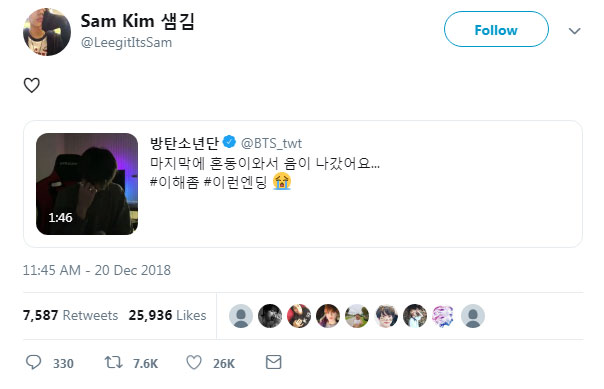This screenshot has width=604, height=389.
Task: Open the @LeegitItsSam handle link
Action: (x=126, y=42)
